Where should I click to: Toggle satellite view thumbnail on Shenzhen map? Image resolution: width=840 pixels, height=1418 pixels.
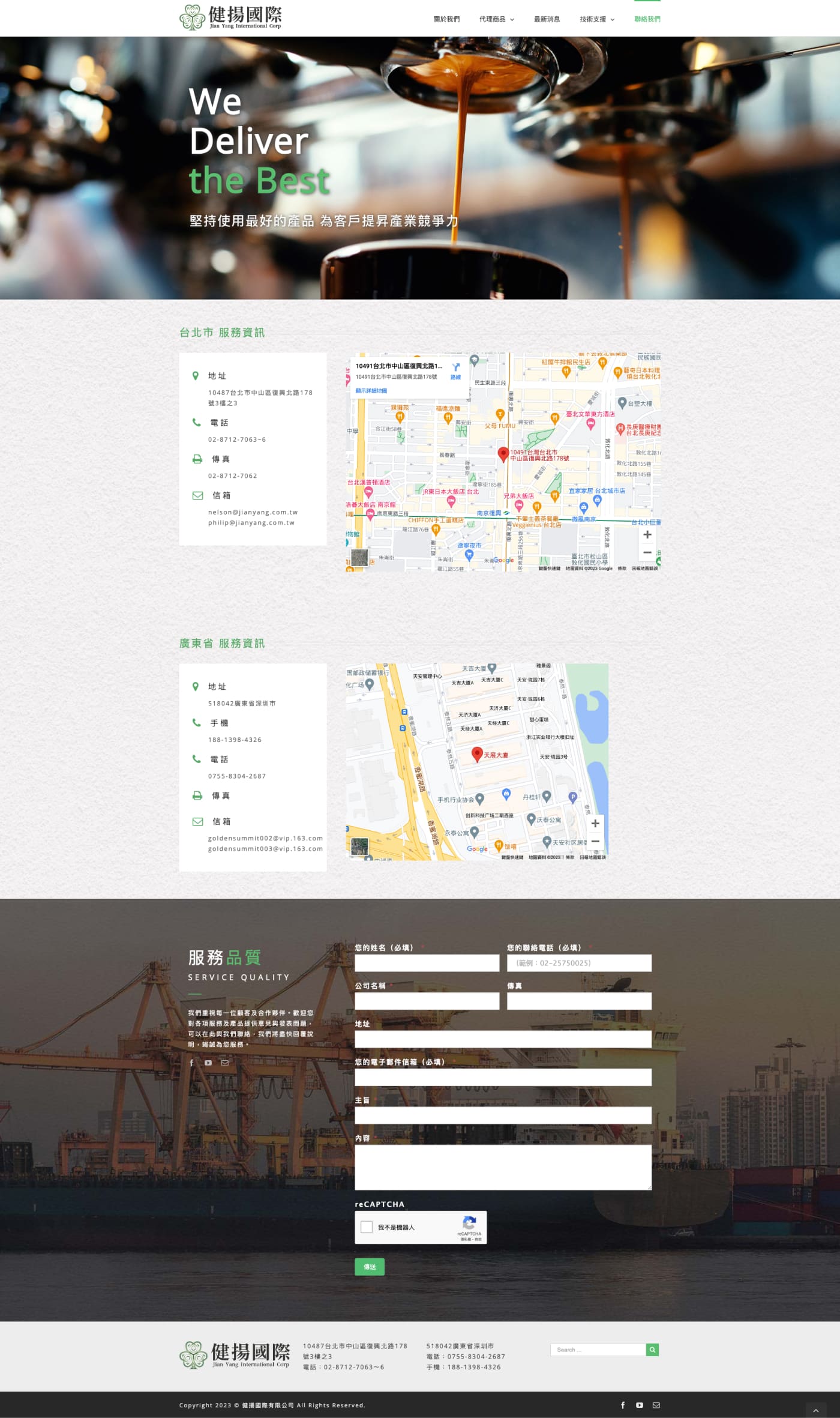(359, 846)
